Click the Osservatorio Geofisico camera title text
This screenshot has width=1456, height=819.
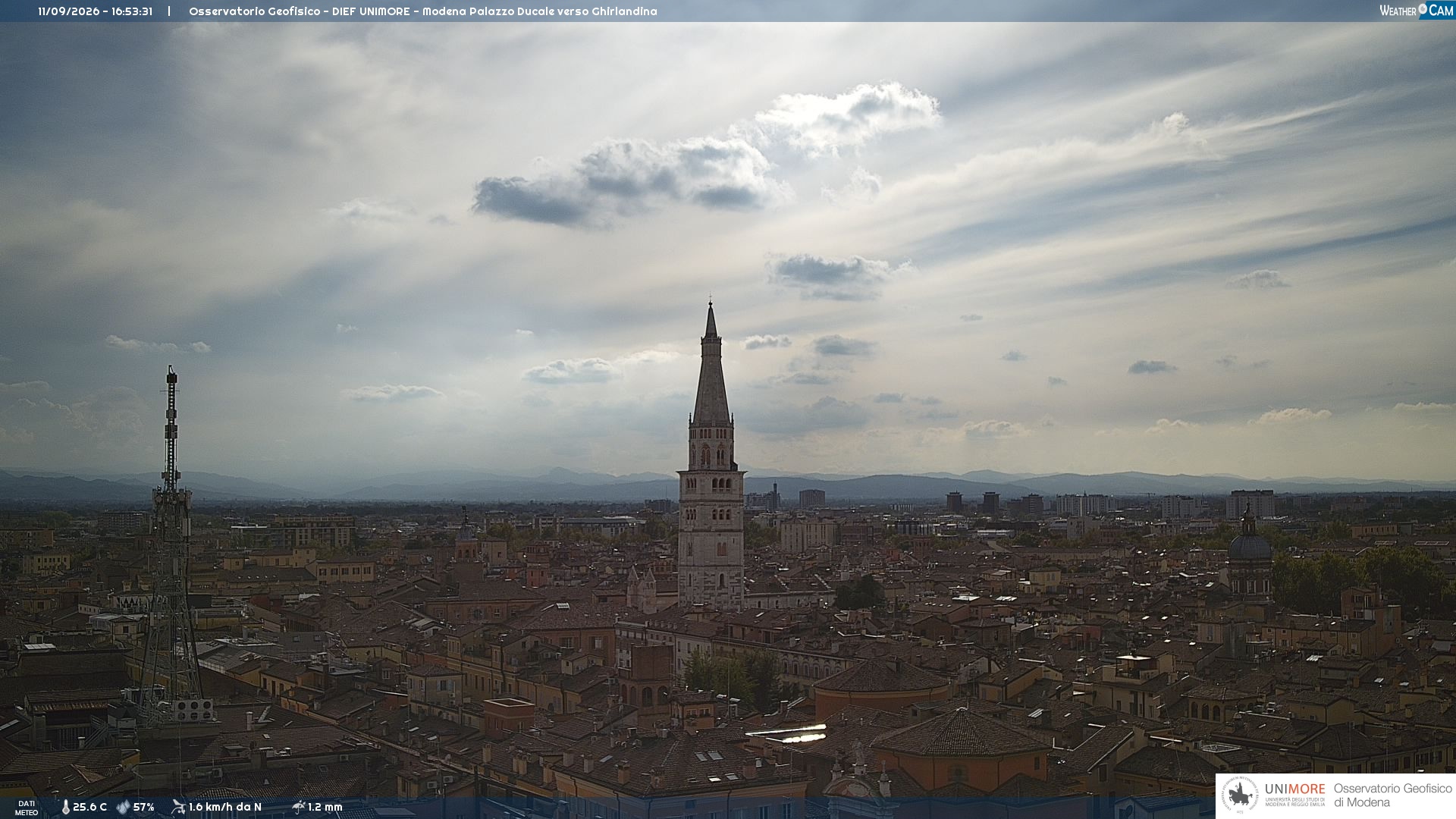[423, 11]
